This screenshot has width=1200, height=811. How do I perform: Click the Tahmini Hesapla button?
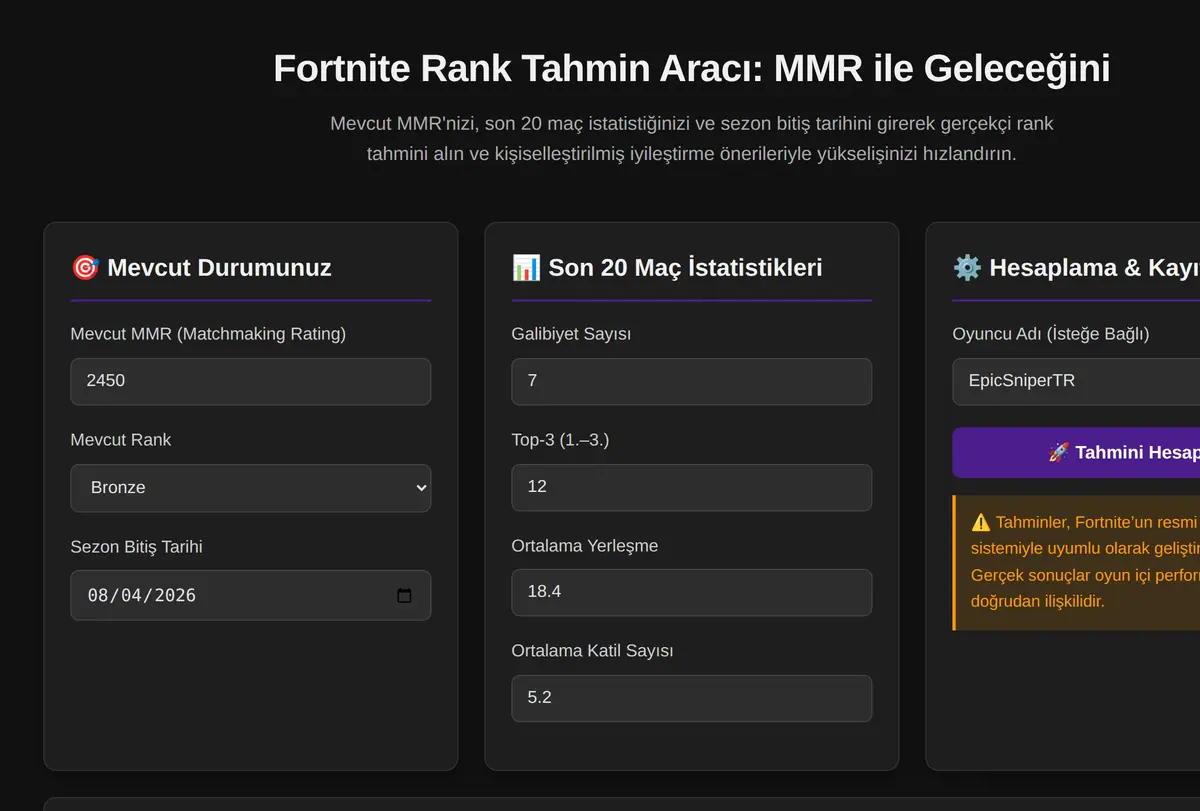1076,453
